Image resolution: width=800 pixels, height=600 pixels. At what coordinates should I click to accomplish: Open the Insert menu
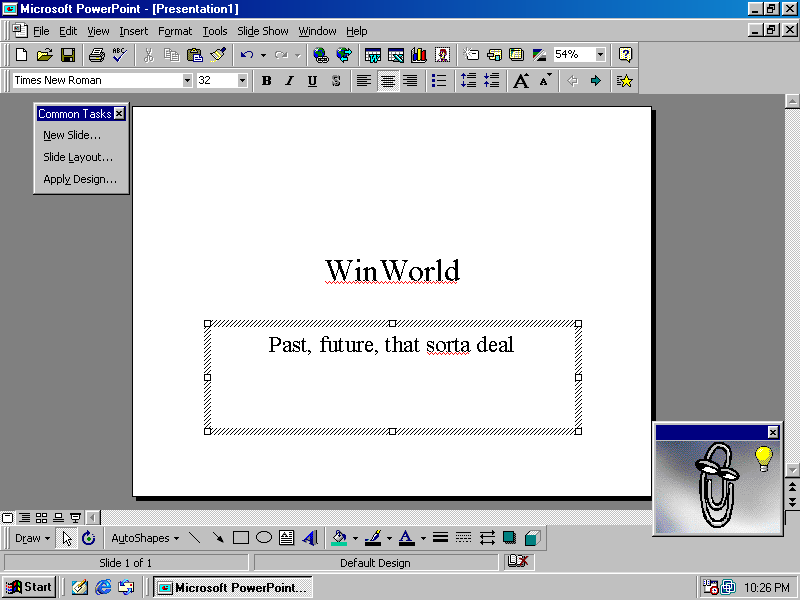pos(134,31)
